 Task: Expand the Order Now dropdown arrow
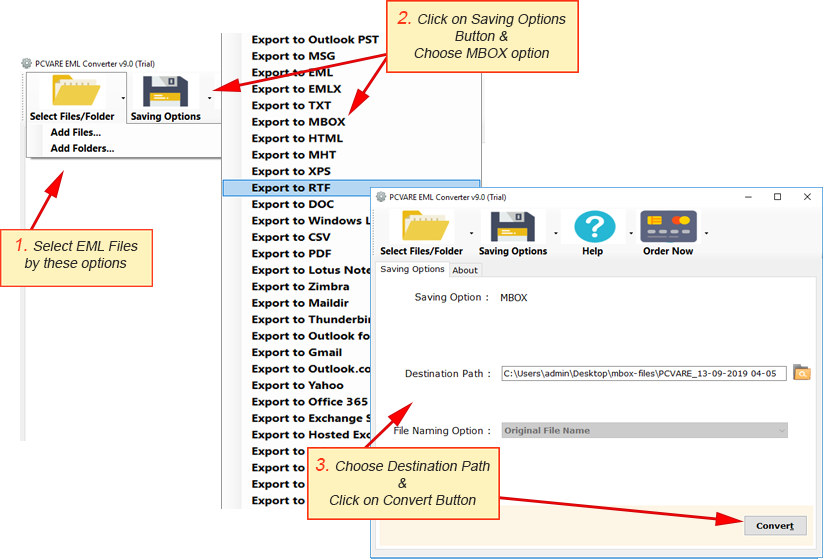(706, 233)
